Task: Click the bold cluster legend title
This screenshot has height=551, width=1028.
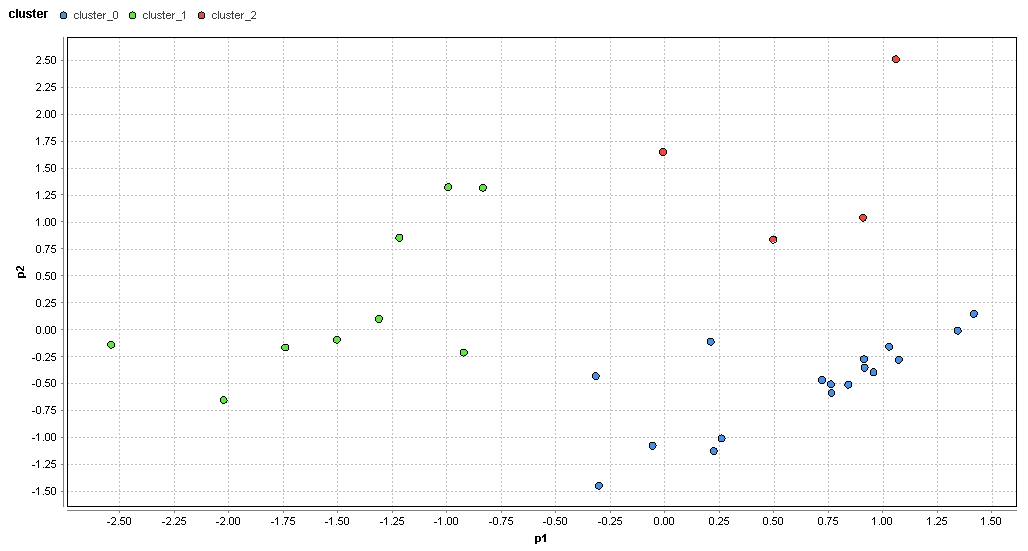Action: (x=28, y=14)
